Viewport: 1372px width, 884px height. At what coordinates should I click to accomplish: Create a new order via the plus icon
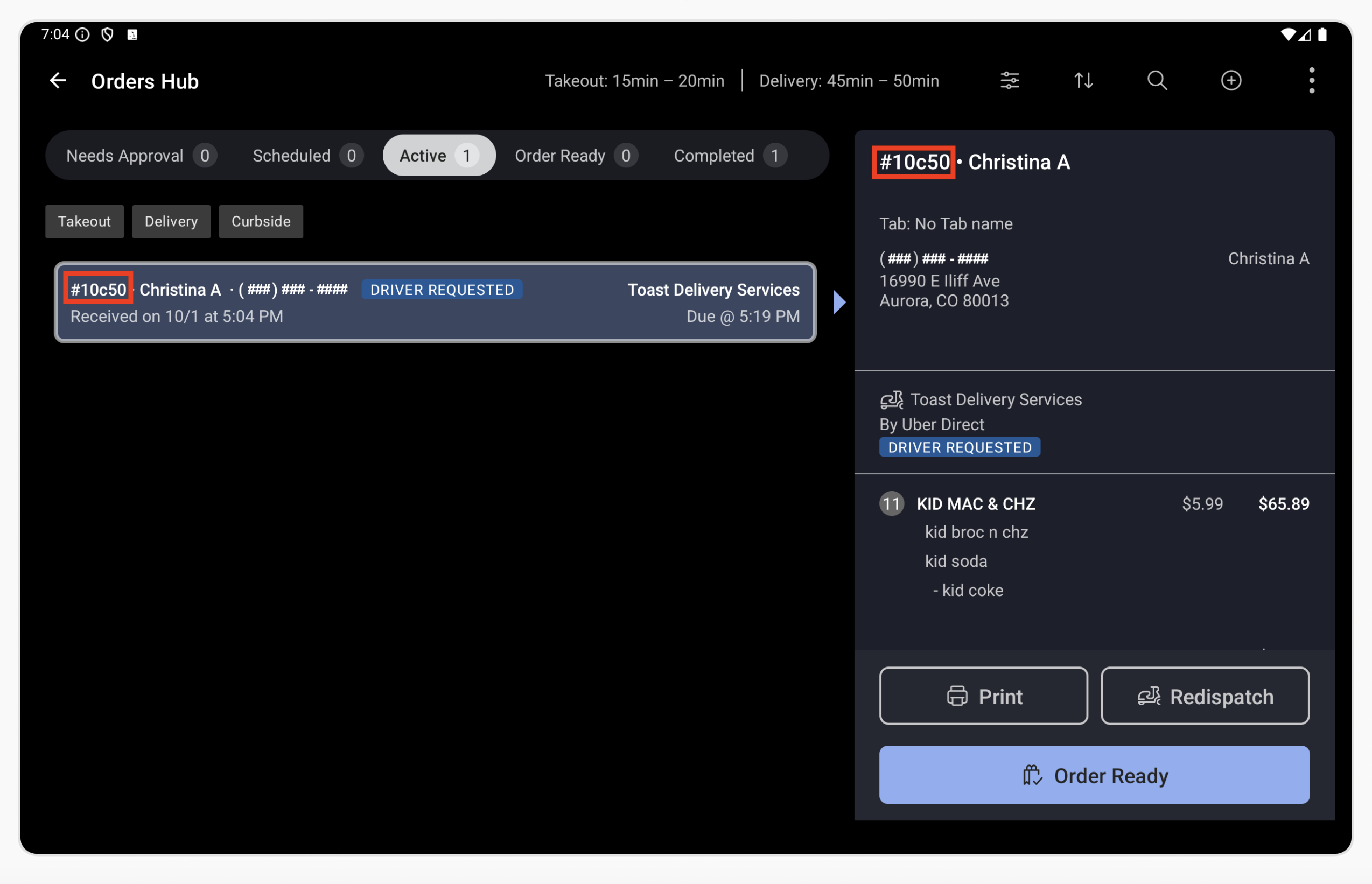(x=1231, y=80)
